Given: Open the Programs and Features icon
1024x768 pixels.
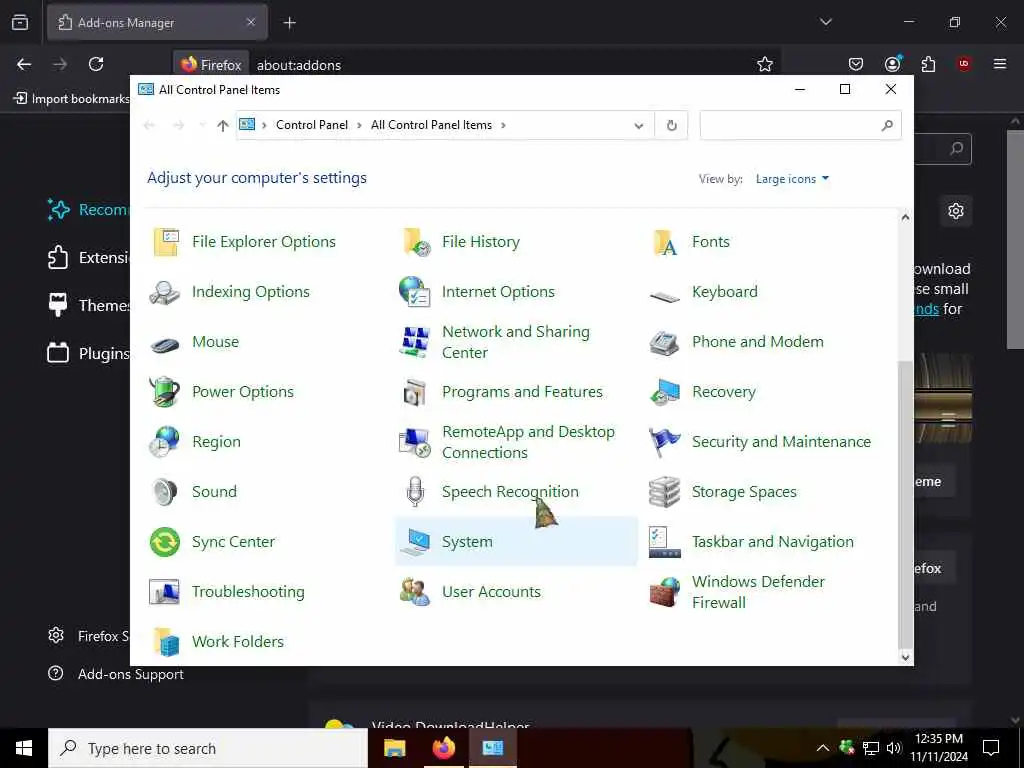Looking at the screenshot, I should (x=415, y=392).
